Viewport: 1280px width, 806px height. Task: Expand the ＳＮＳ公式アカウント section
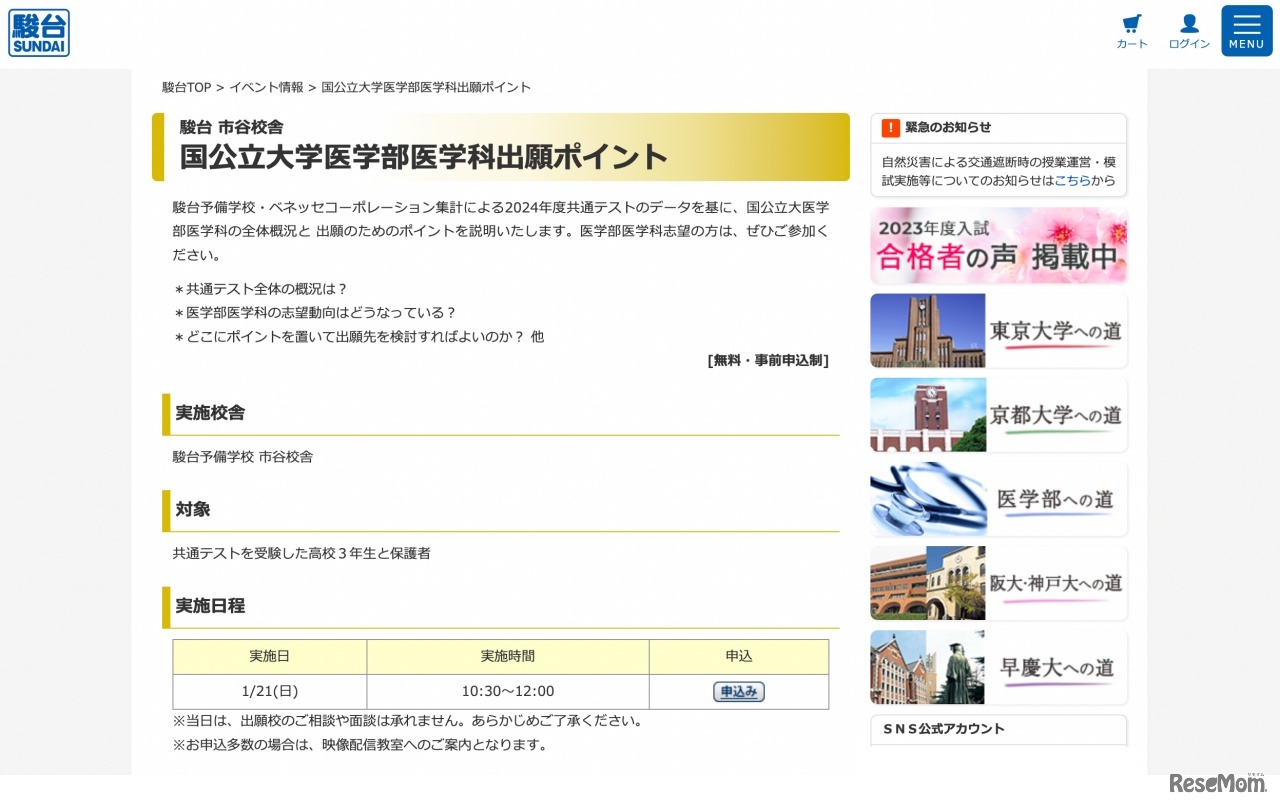click(x=997, y=729)
